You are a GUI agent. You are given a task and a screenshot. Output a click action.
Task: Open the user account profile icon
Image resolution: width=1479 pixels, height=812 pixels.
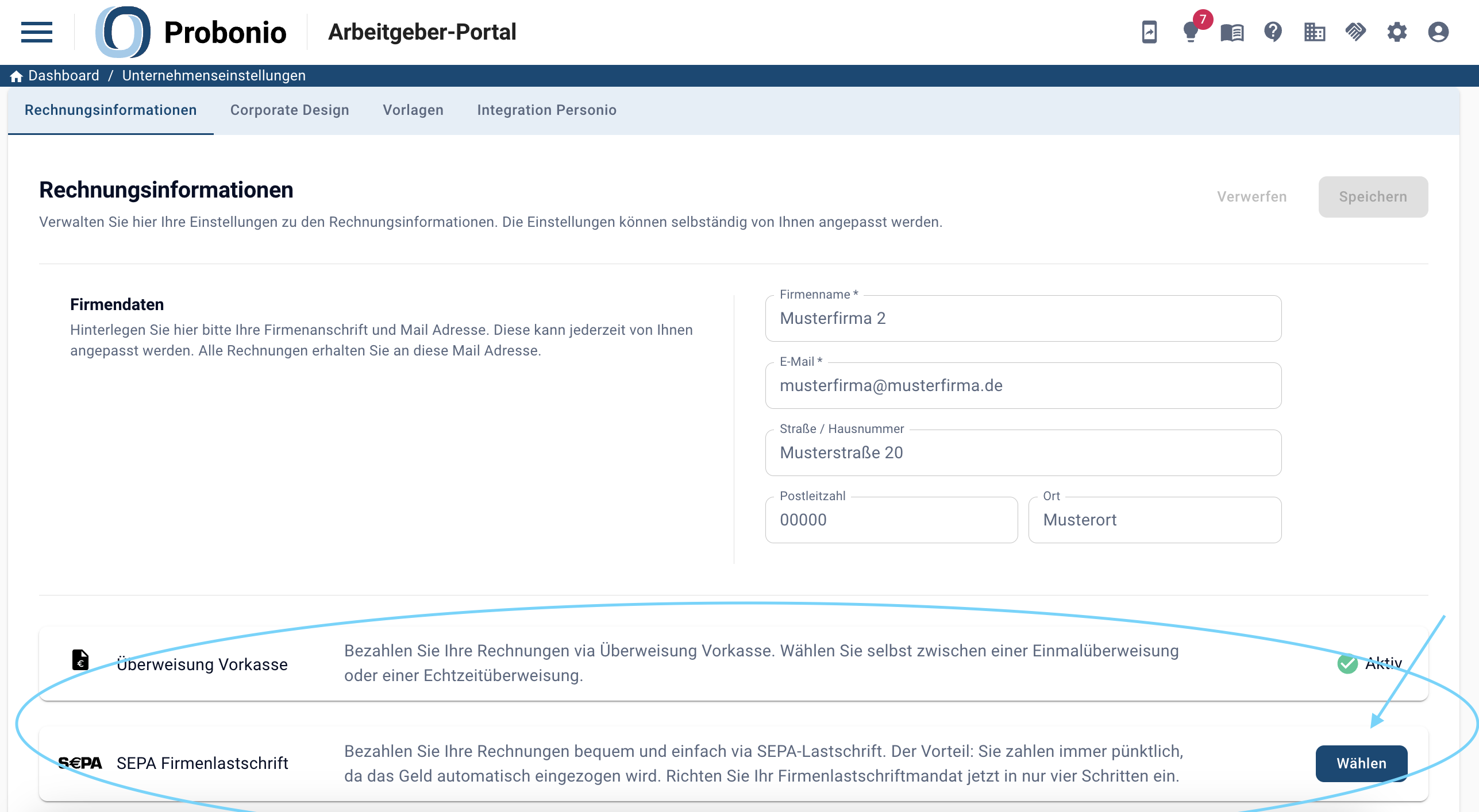click(x=1438, y=32)
